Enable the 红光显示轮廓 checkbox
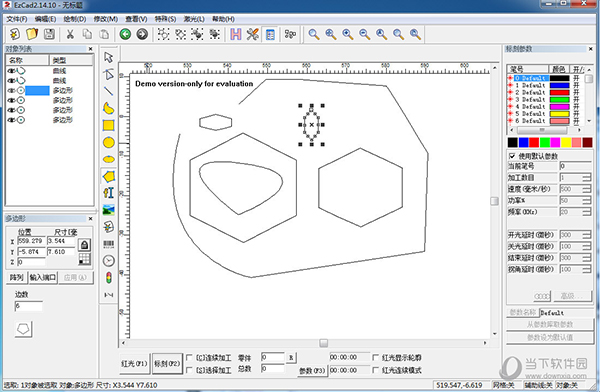The image size is (600, 392). 376,357
